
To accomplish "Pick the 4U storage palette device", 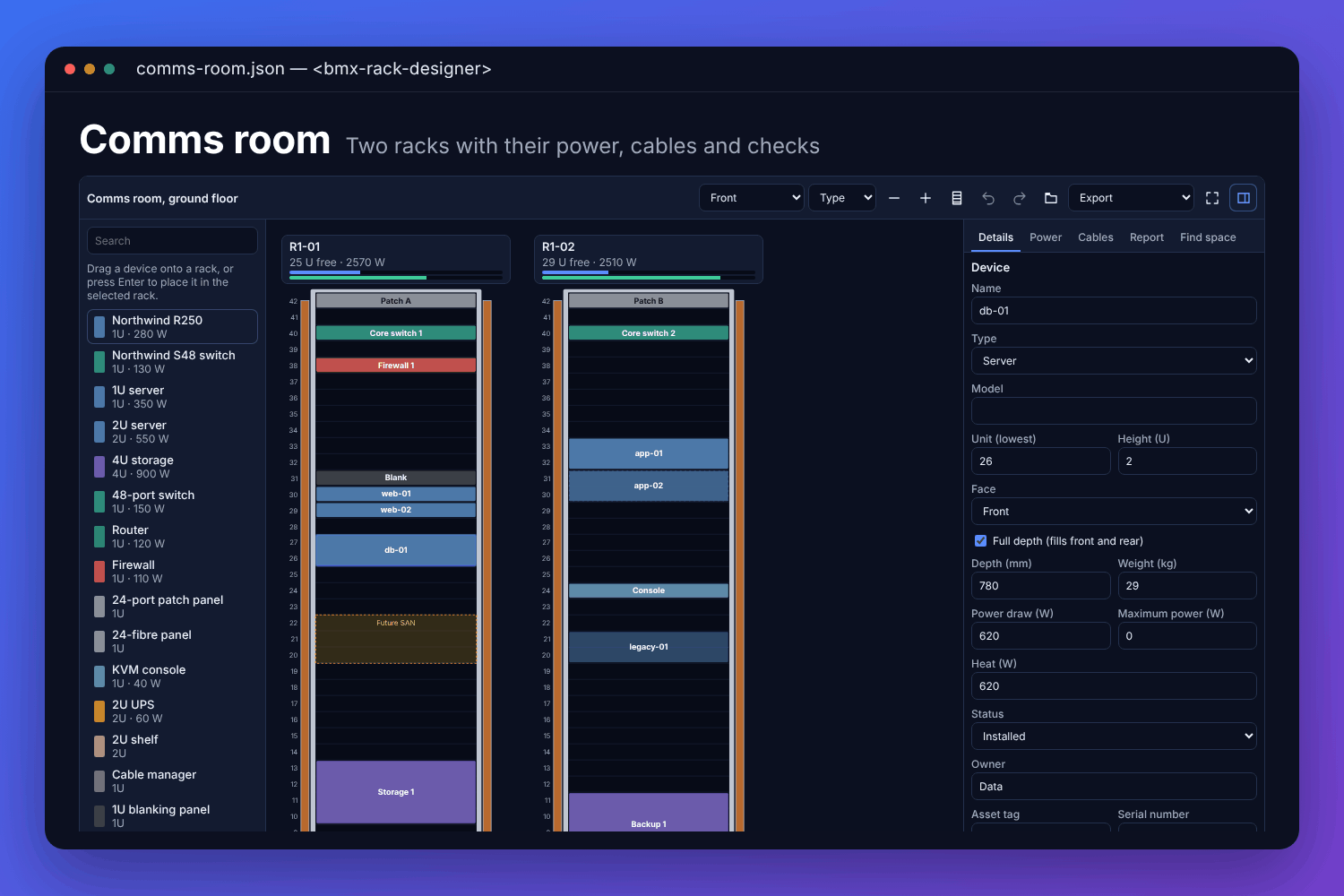I will coord(172,467).
